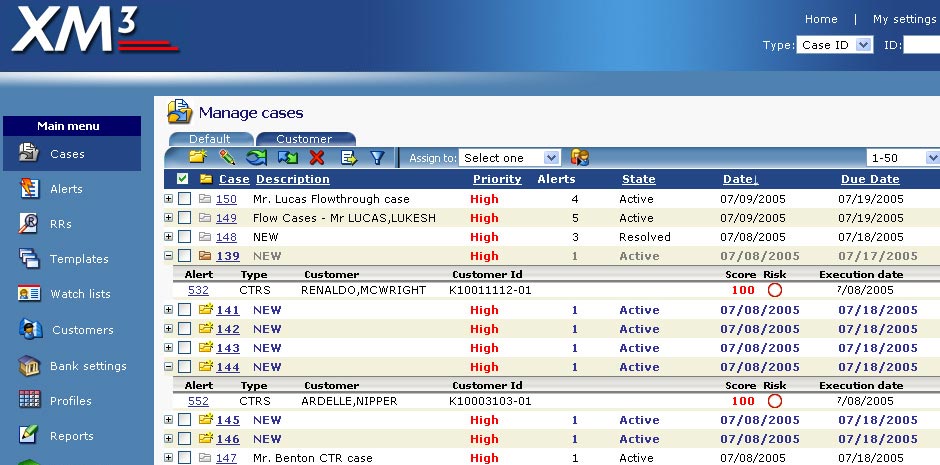Screen dimensions: 940x465
Task: Click the Manage cases header icon
Action: [179, 112]
